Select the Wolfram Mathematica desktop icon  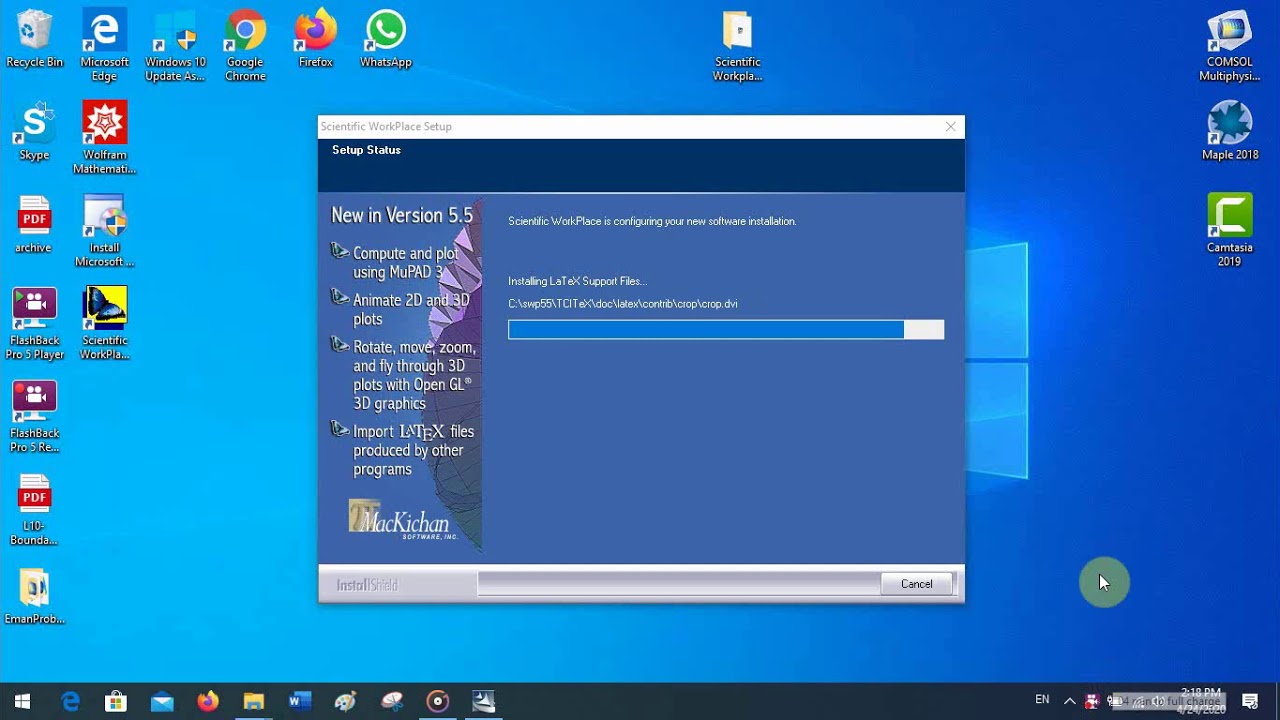(105, 138)
